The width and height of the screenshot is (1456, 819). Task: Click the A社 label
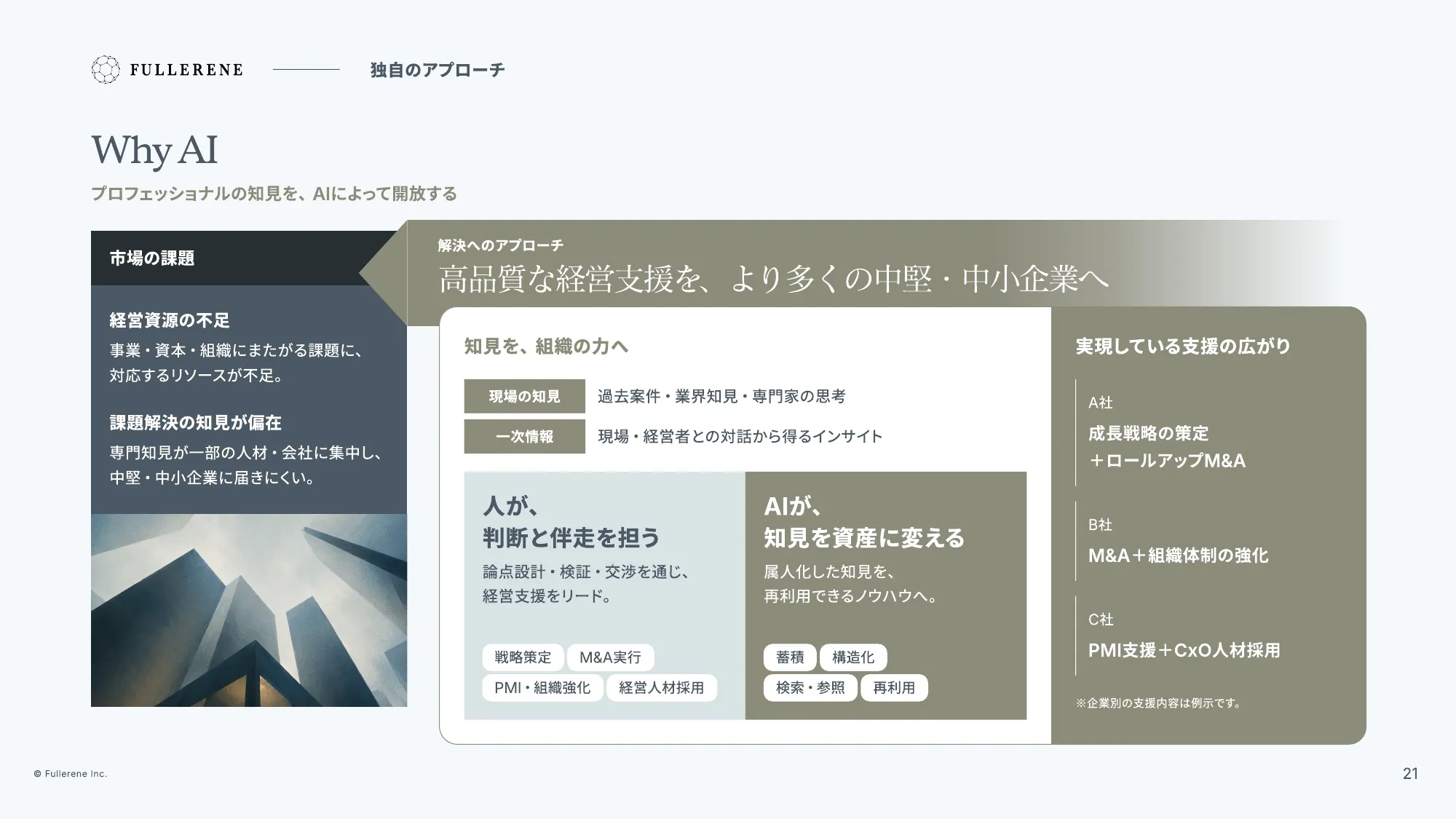1100,403
